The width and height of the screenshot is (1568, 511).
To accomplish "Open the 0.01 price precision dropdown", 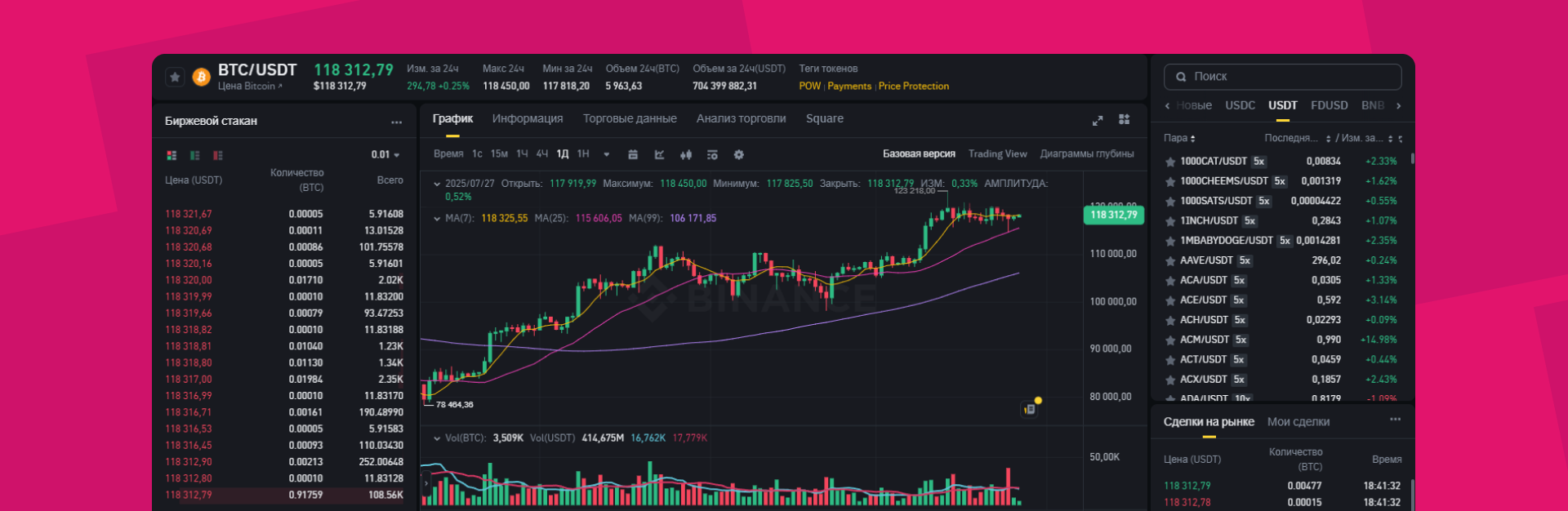I will tap(385, 154).
